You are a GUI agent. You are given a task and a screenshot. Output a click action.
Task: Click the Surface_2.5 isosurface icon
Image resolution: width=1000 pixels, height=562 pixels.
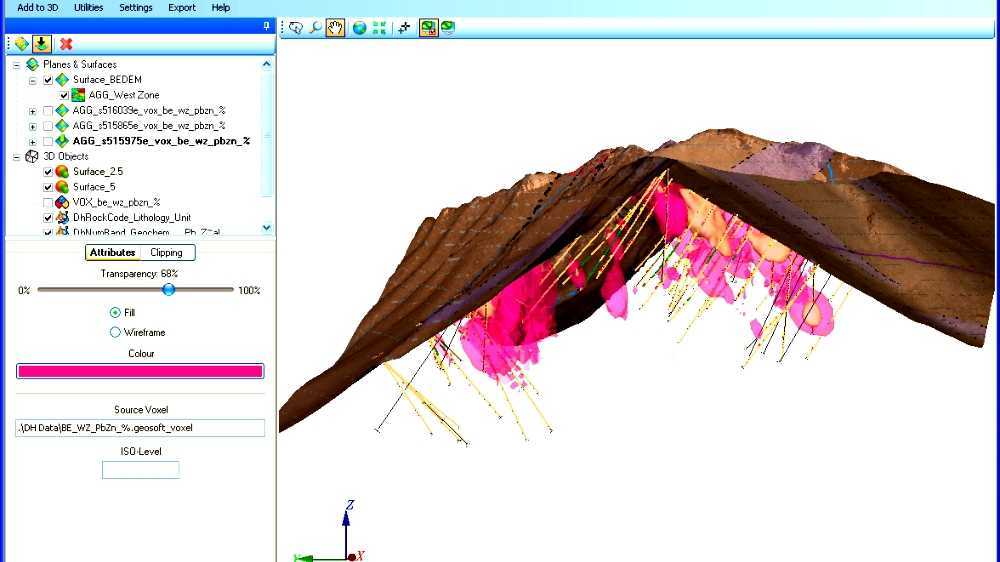click(x=62, y=172)
